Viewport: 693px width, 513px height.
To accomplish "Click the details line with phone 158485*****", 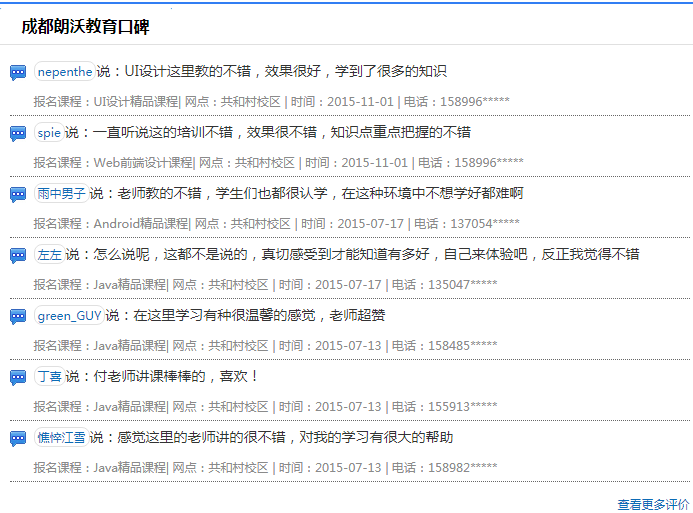I will pyautogui.click(x=265, y=346).
